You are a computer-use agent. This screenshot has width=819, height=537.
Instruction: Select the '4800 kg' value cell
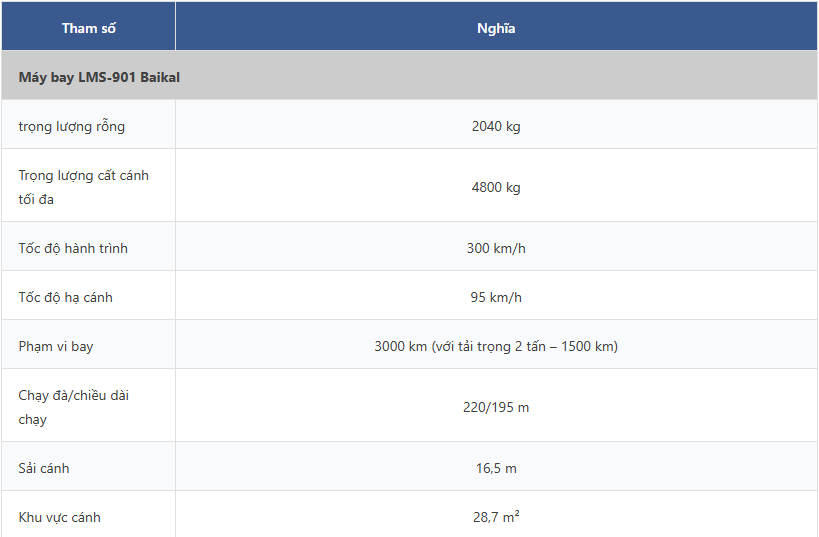(x=496, y=187)
